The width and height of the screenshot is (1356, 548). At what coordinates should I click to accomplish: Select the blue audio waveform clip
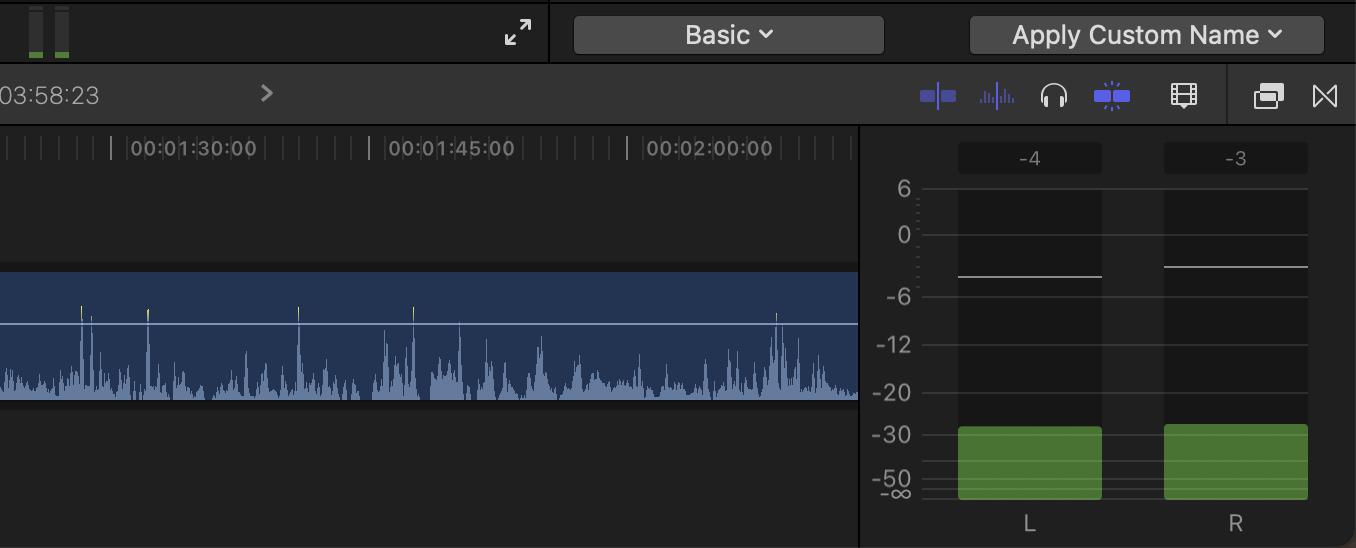[x=429, y=336]
